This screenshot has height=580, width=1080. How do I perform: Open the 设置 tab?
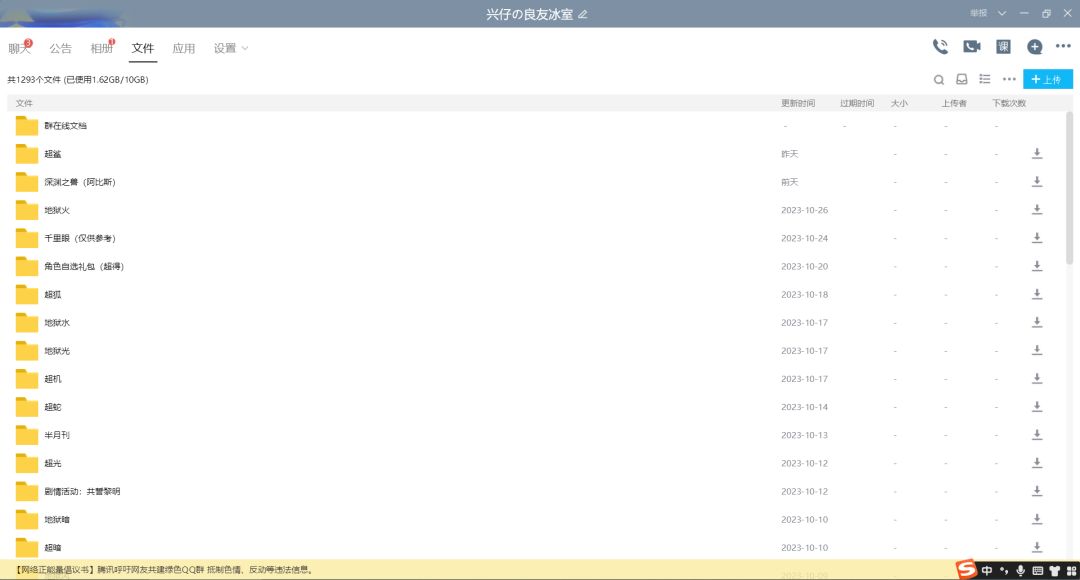tap(225, 48)
